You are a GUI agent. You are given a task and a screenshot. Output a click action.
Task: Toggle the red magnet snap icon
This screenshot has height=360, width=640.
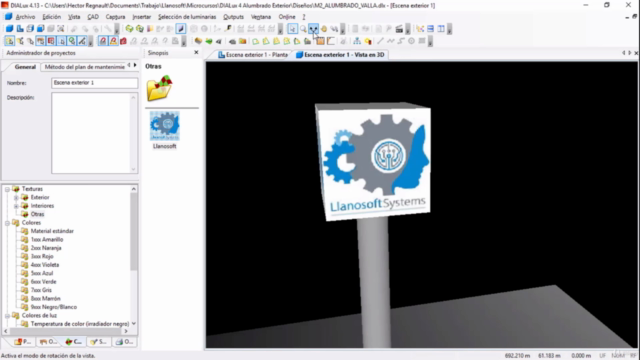[103, 41]
